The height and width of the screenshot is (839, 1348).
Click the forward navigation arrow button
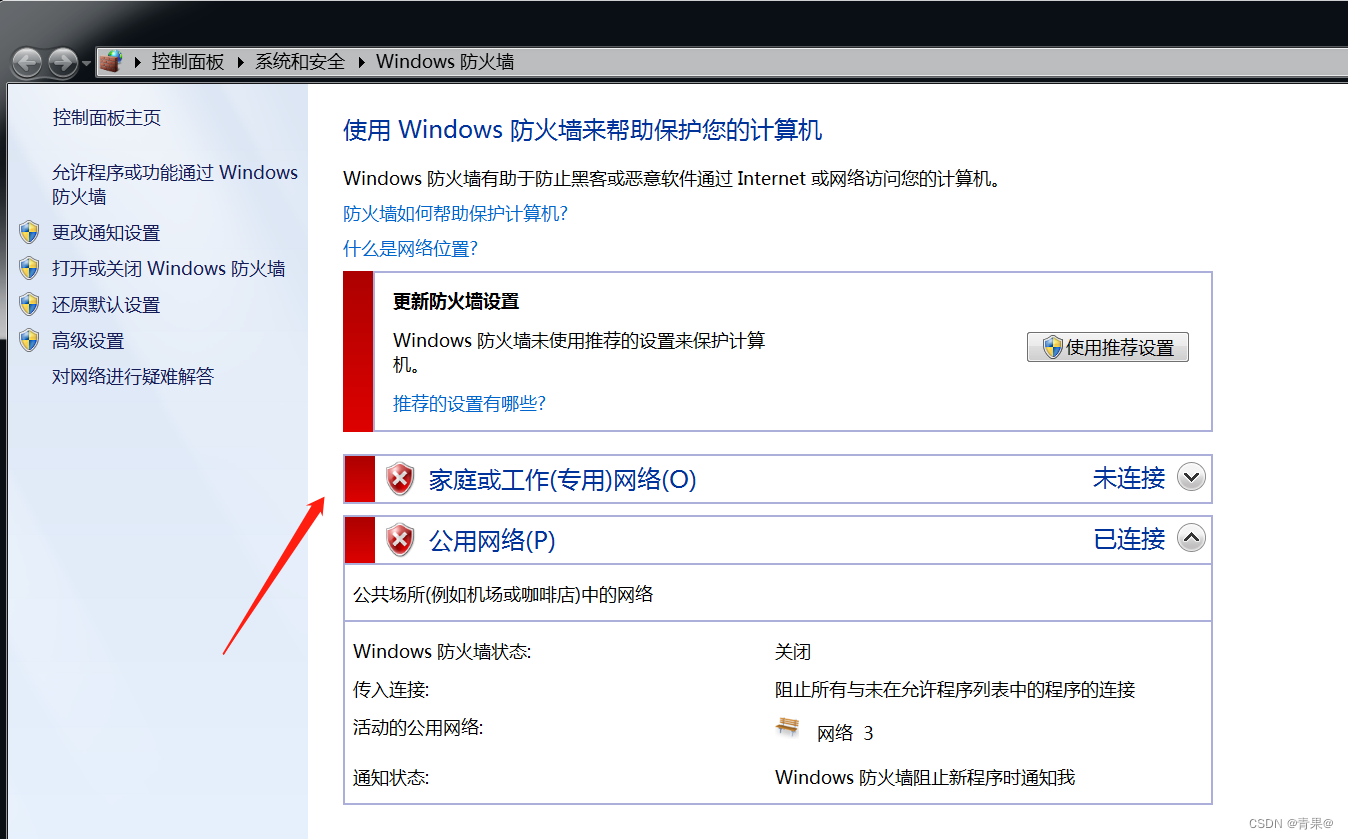click(x=63, y=62)
